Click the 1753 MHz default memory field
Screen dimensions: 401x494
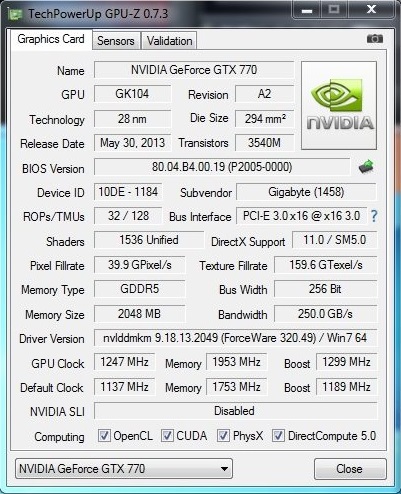coord(236,387)
